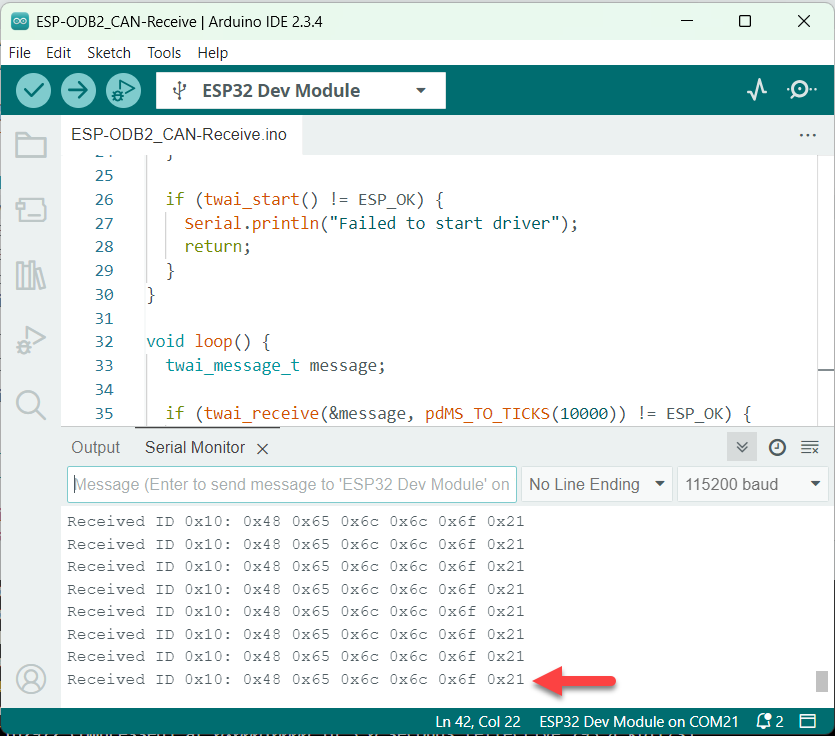Select the Serial Monitor tab
Image resolution: width=835 pixels, height=736 pixels.
coord(195,447)
